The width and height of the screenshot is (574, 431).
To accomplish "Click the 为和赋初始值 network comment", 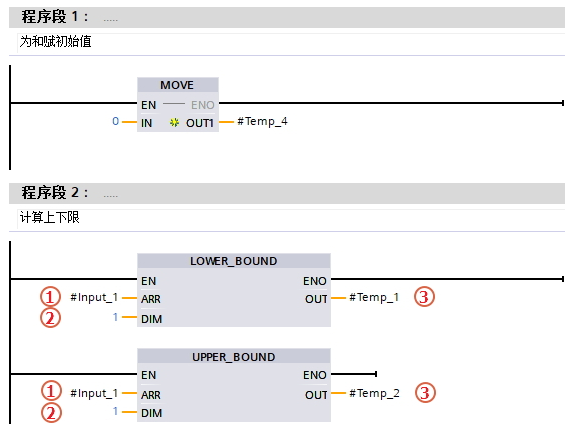I will pyautogui.click(x=55, y=41).
